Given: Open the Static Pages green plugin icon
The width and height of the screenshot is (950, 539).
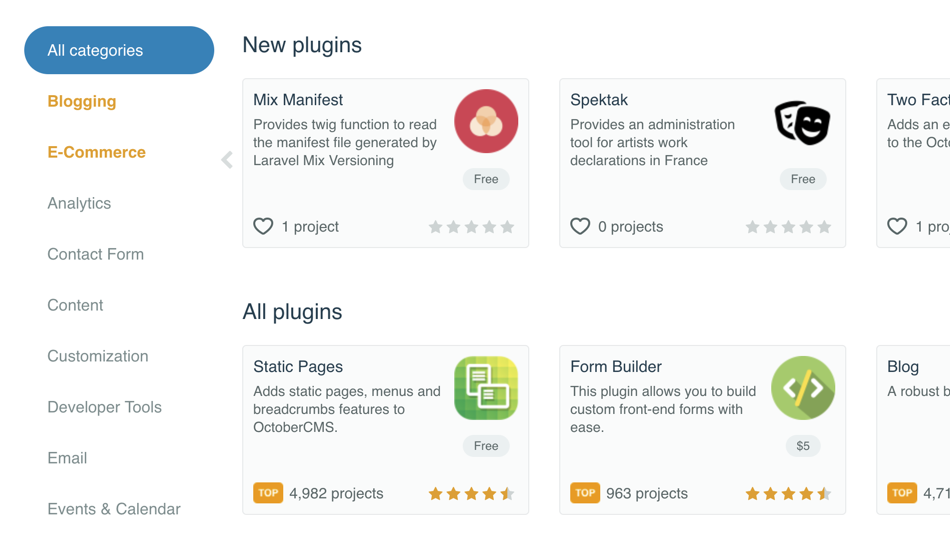Looking at the screenshot, I should [486, 388].
